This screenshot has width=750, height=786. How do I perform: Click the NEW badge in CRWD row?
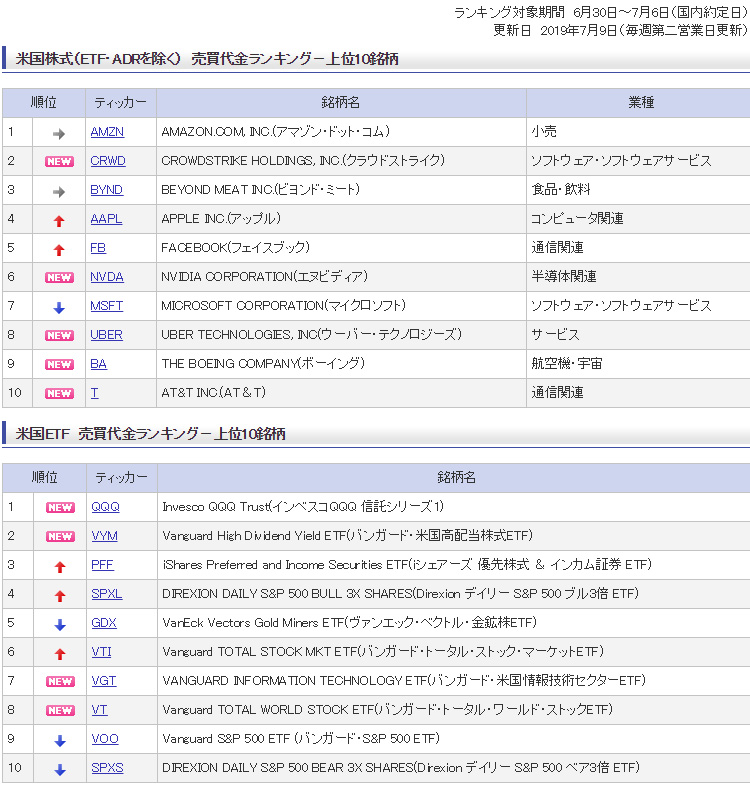click(x=59, y=161)
